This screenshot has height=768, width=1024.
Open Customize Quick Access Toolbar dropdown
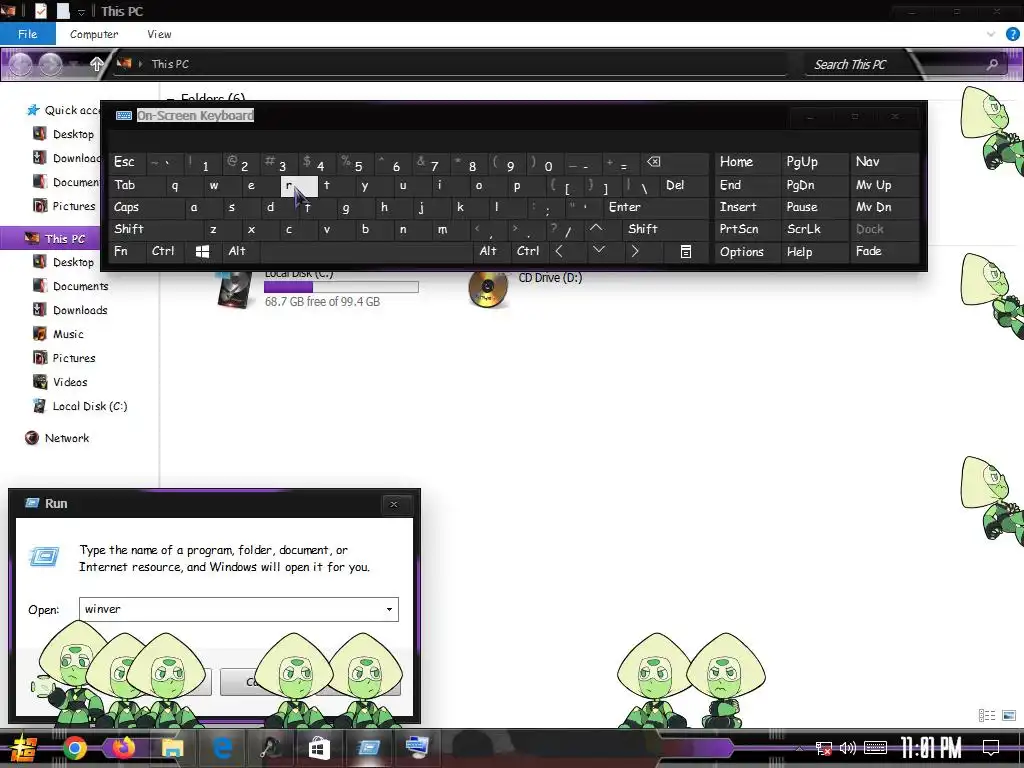(82, 12)
